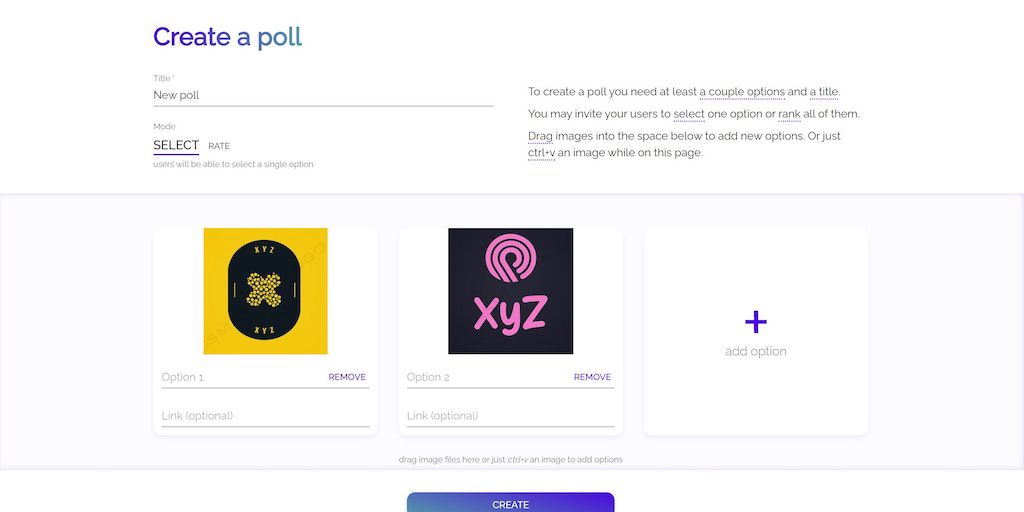Screen dimensions: 1024x512
Task: Remove Option 2 from the poll
Action: (592, 377)
